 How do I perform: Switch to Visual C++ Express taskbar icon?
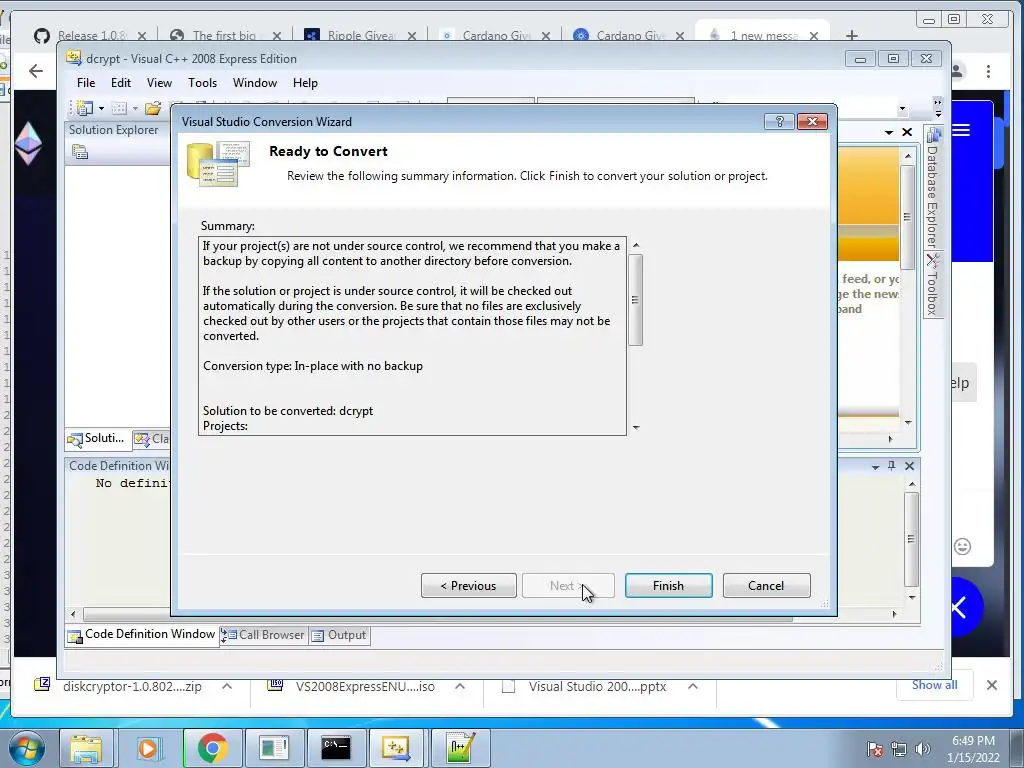[x=396, y=748]
